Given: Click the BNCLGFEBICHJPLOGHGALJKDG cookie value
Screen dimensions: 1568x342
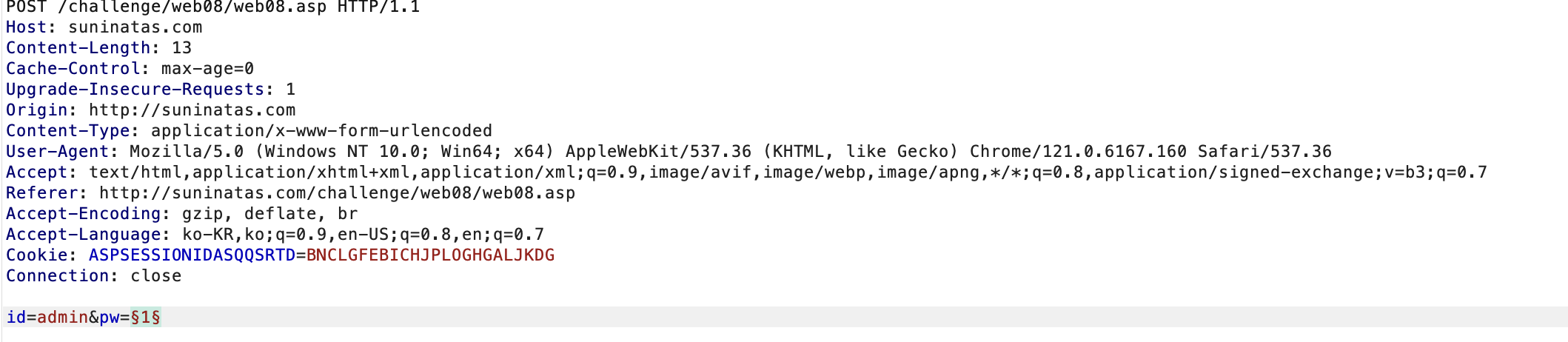Looking at the screenshot, I should tap(431, 255).
